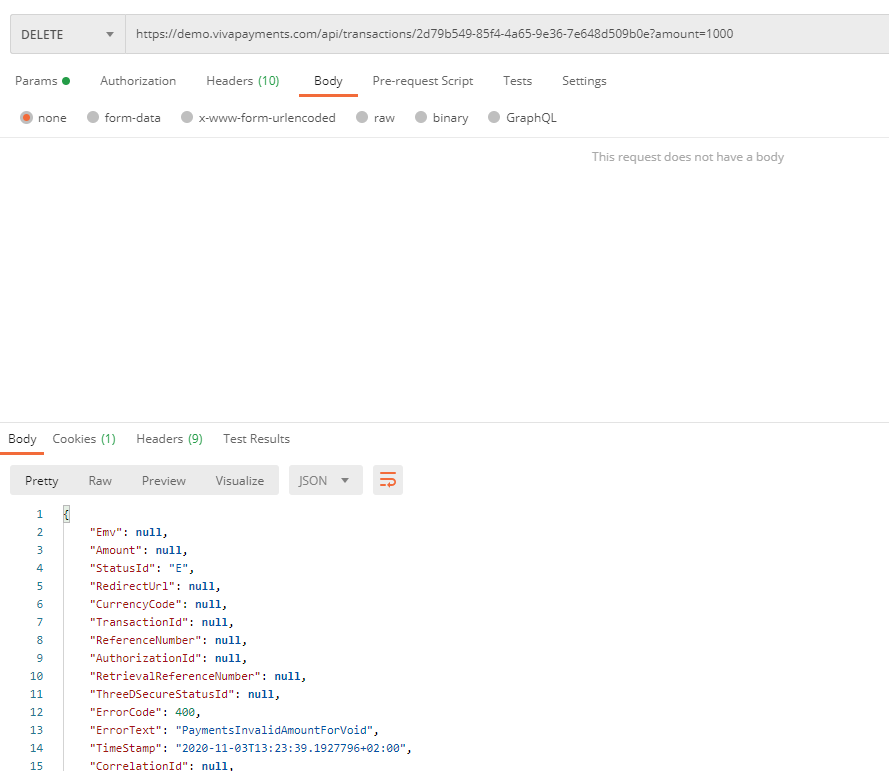
Task: Click the "CorrelationId": null line
Action: point(162,766)
